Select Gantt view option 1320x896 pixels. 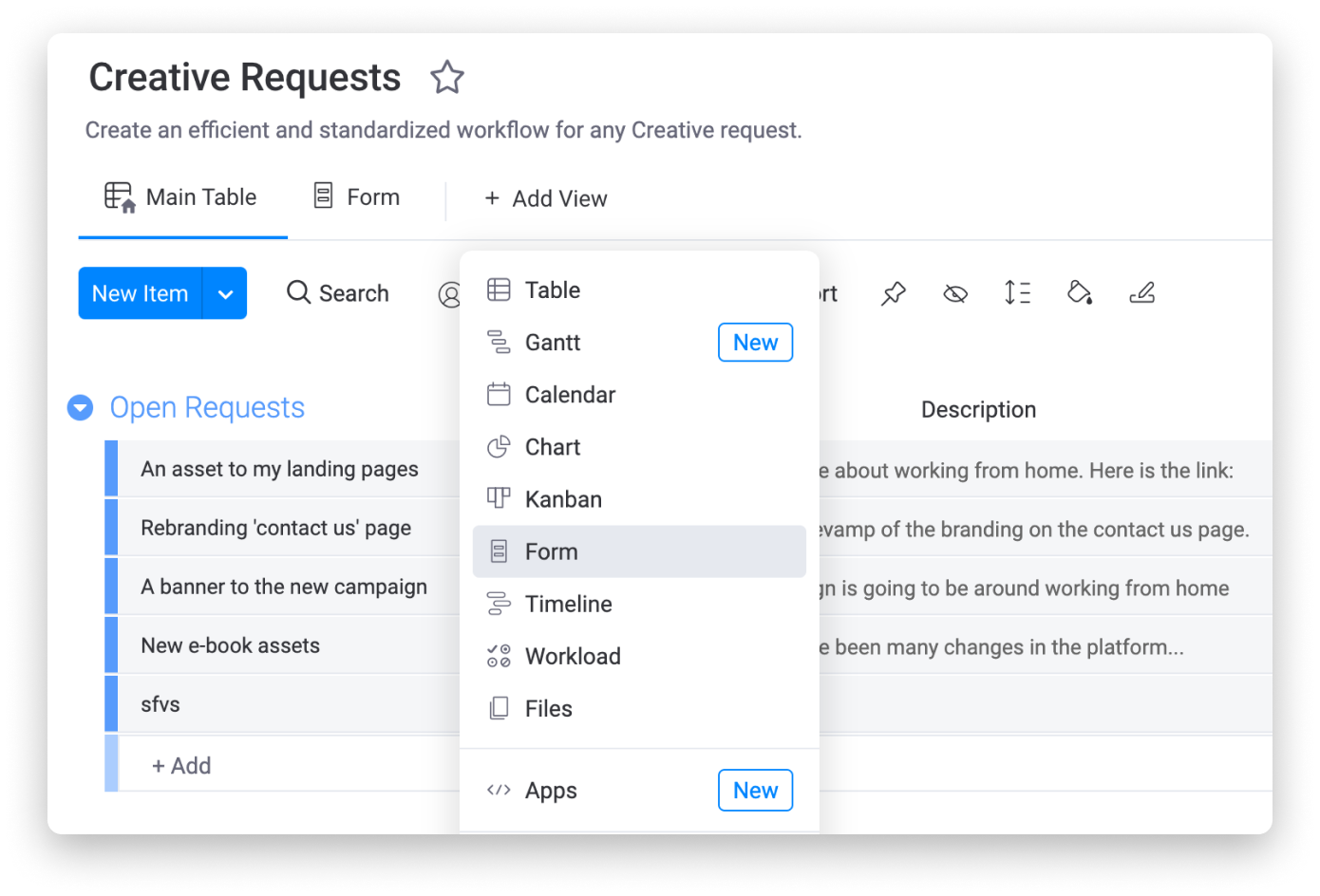tap(639, 342)
